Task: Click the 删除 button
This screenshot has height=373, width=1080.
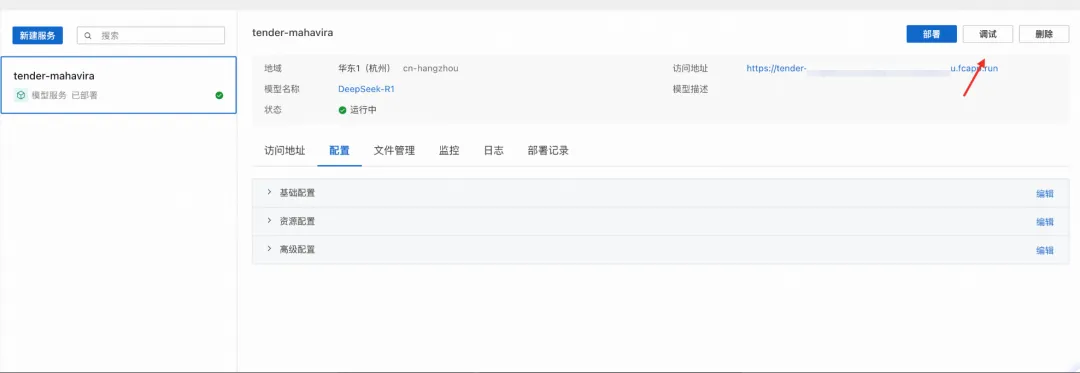Action: point(1043,34)
